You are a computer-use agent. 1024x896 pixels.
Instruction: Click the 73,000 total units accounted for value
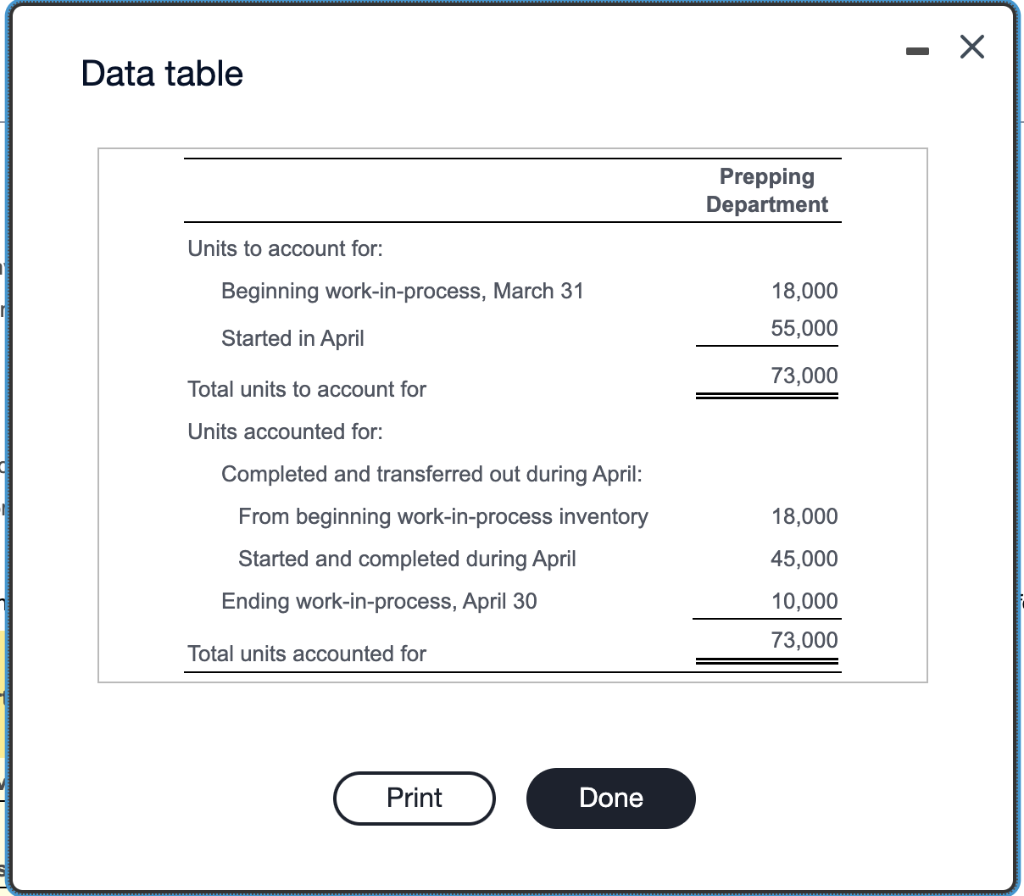(x=806, y=639)
